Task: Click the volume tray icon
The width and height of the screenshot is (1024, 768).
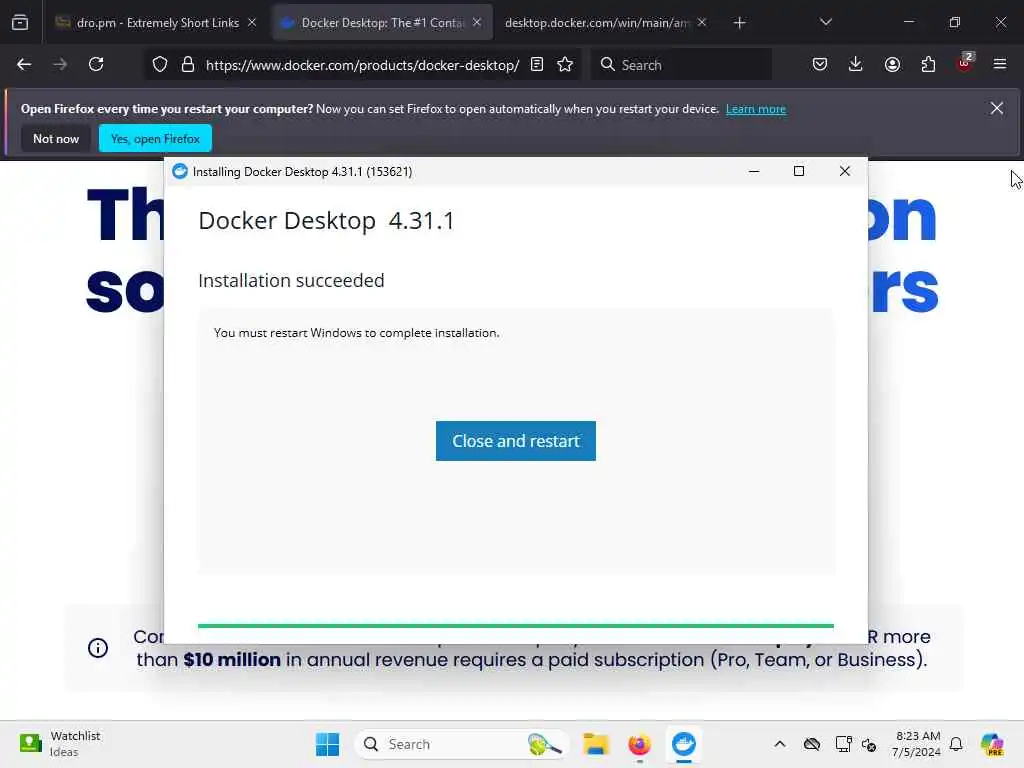Action: click(869, 744)
